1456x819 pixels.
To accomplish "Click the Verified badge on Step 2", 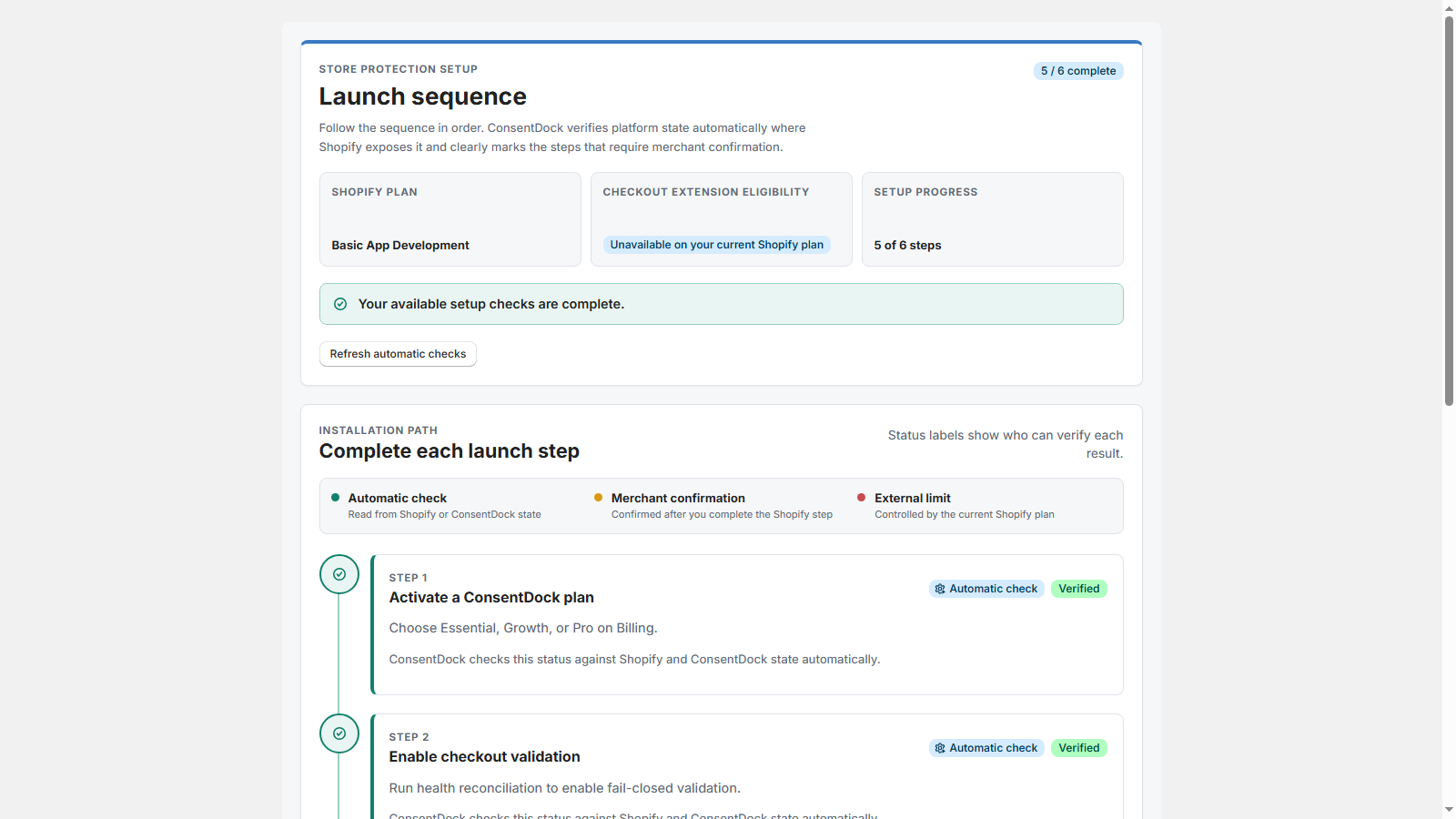I will 1079,748.
